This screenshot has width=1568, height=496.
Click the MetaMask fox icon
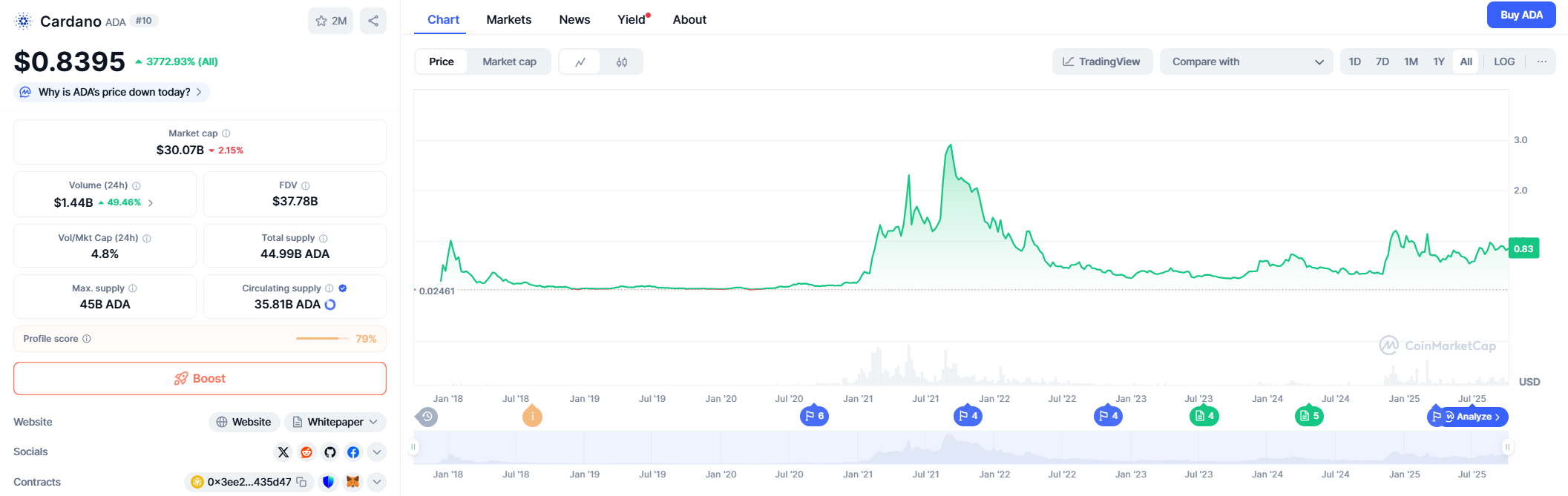[352, 482]
